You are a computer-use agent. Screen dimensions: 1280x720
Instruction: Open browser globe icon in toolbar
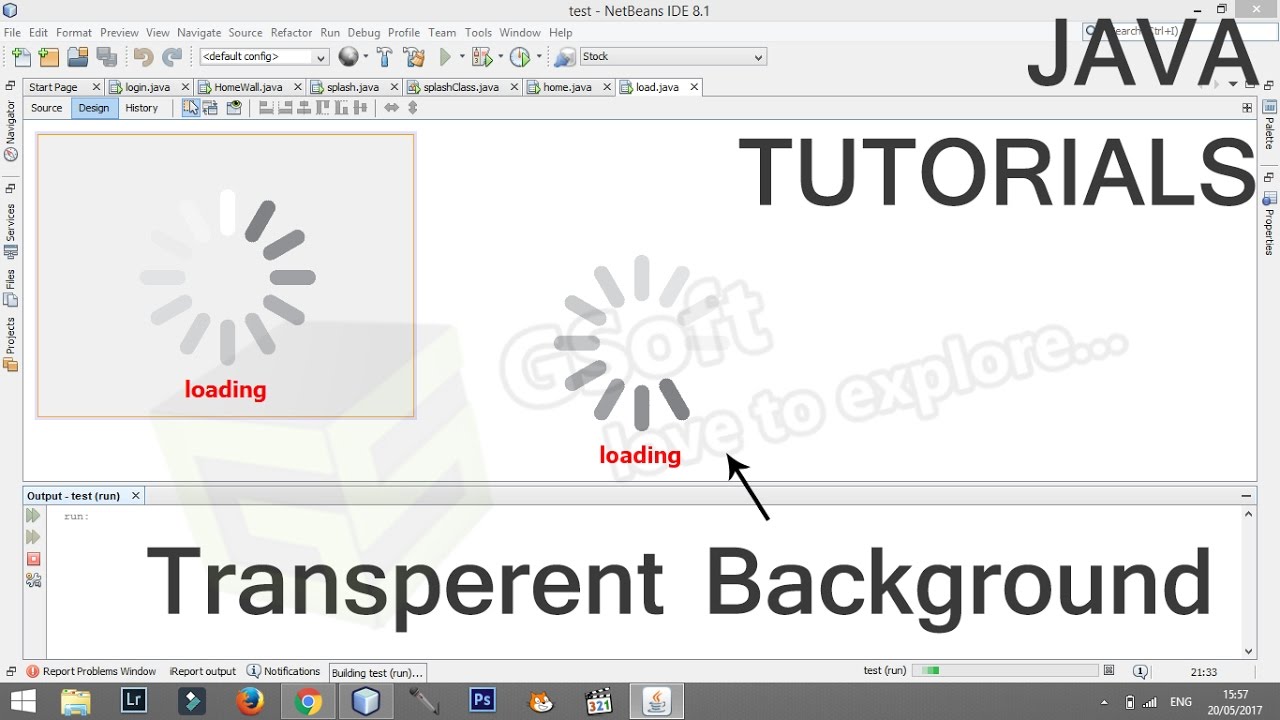(x=348, y=57)
